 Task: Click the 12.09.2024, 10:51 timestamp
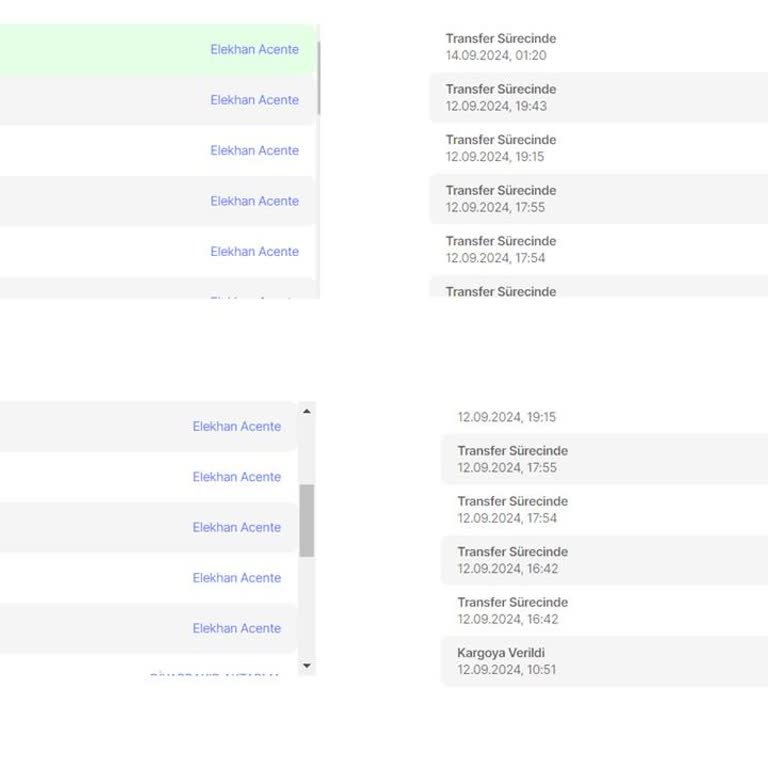(506, 670)
